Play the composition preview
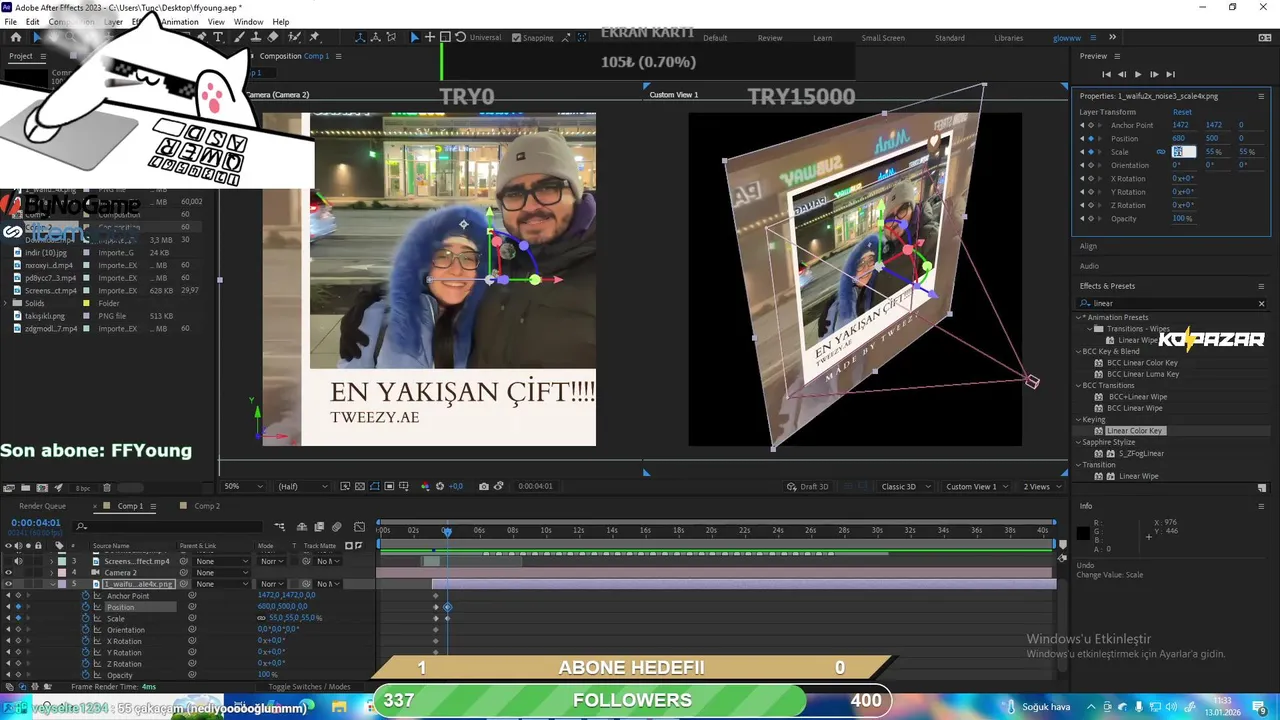This screenshot has height=720, width=1280. pyautogui.click(x=1138, y=74)
